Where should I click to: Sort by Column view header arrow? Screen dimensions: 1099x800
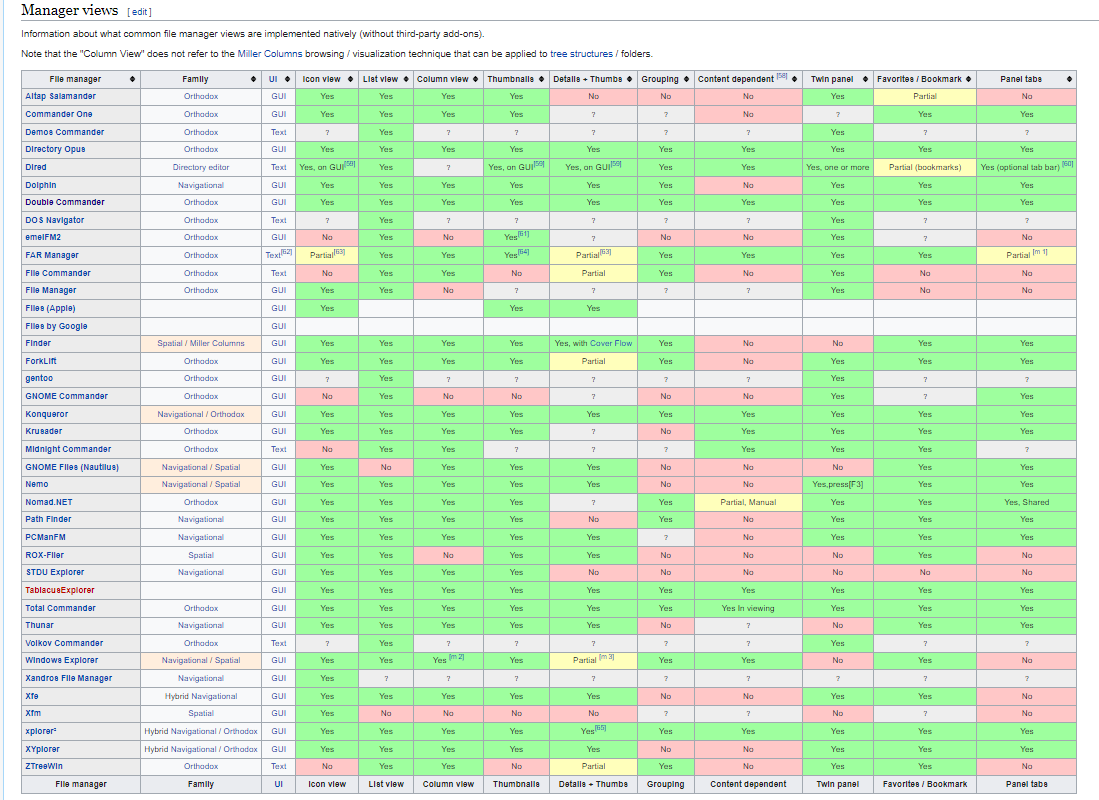tap(475, 79)
